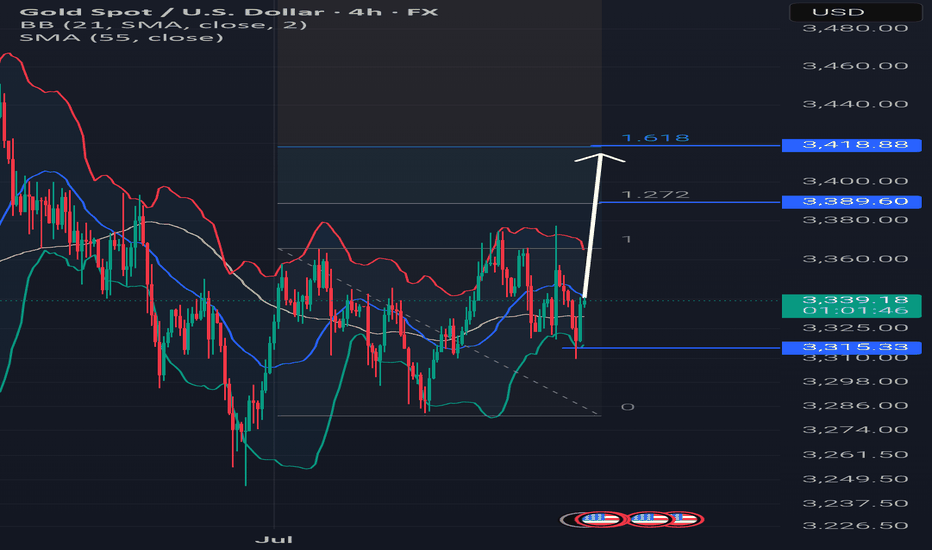Image resolution: width=932 pixels, height=550 pixels.
Task: Select the 1.272 Fibonacci level label
Action: (x=656, y=194)
